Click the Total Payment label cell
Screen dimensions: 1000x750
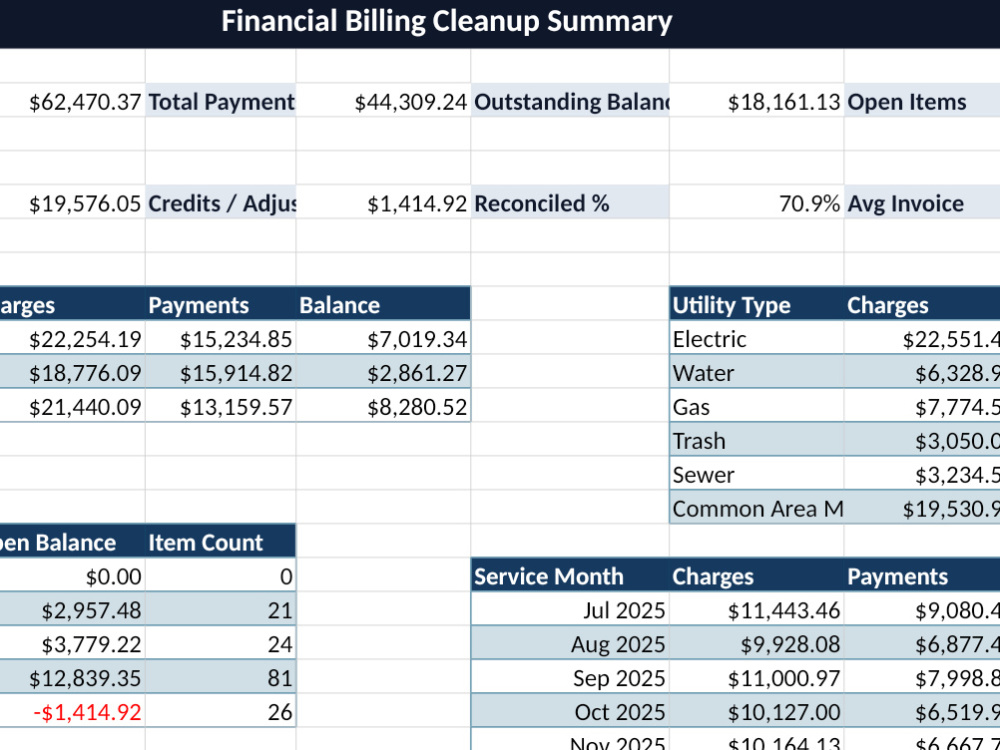point(221,101)
